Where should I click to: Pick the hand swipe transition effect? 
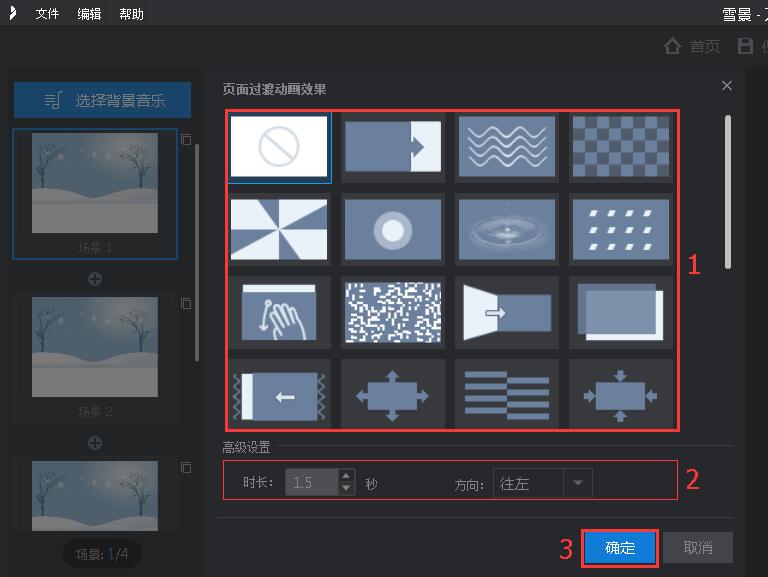pos(279,312)
